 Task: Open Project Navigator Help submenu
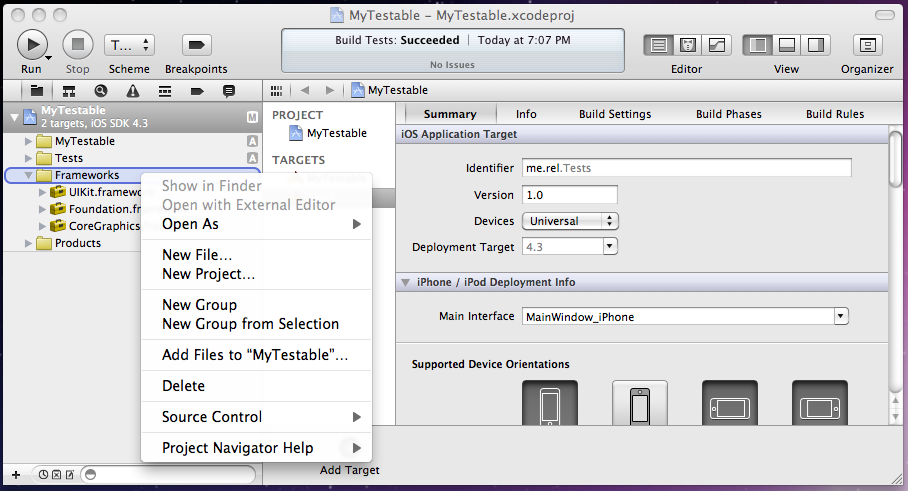click(x=256, y=448)
